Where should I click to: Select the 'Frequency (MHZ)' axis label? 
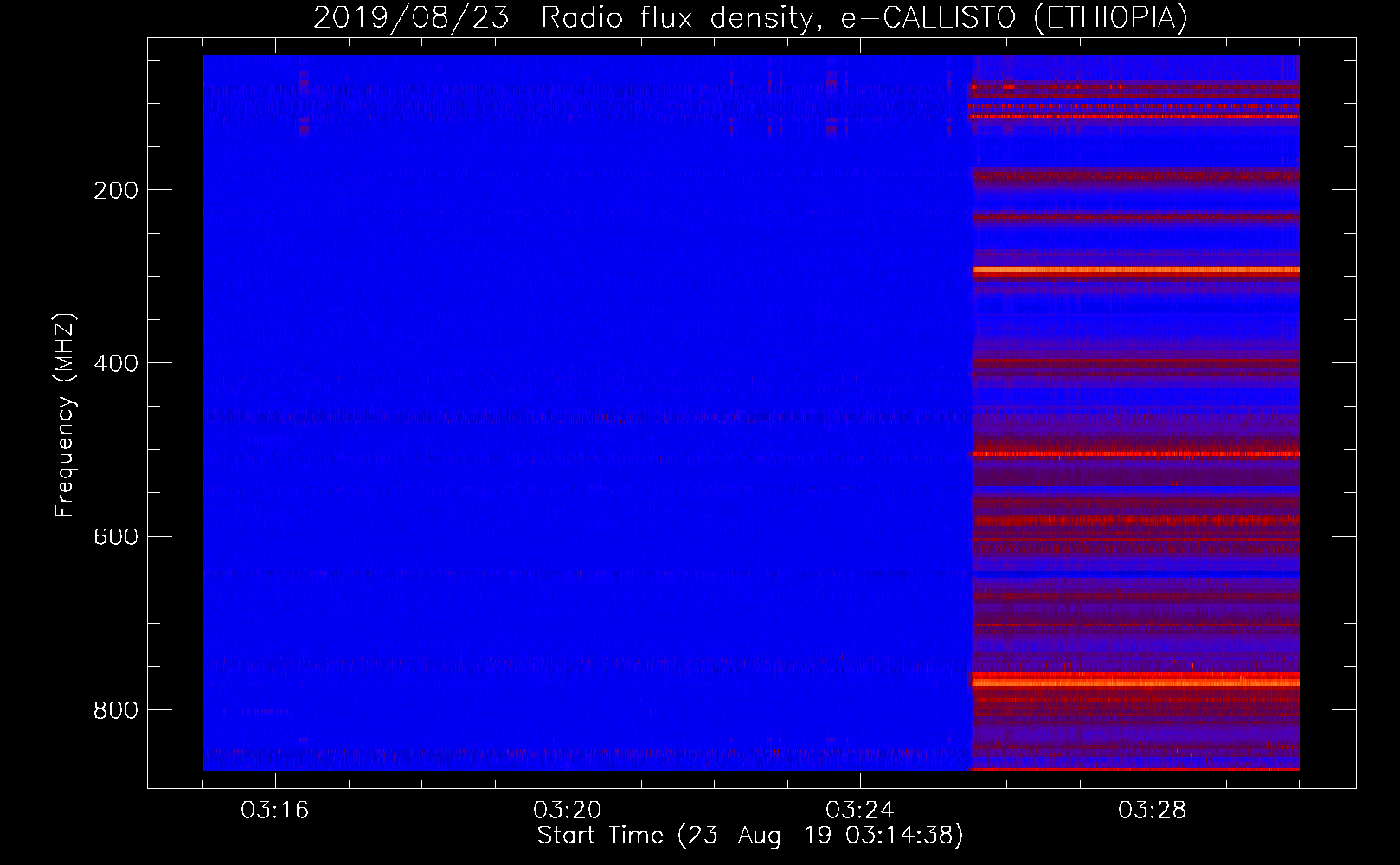[x=65, y=415]
